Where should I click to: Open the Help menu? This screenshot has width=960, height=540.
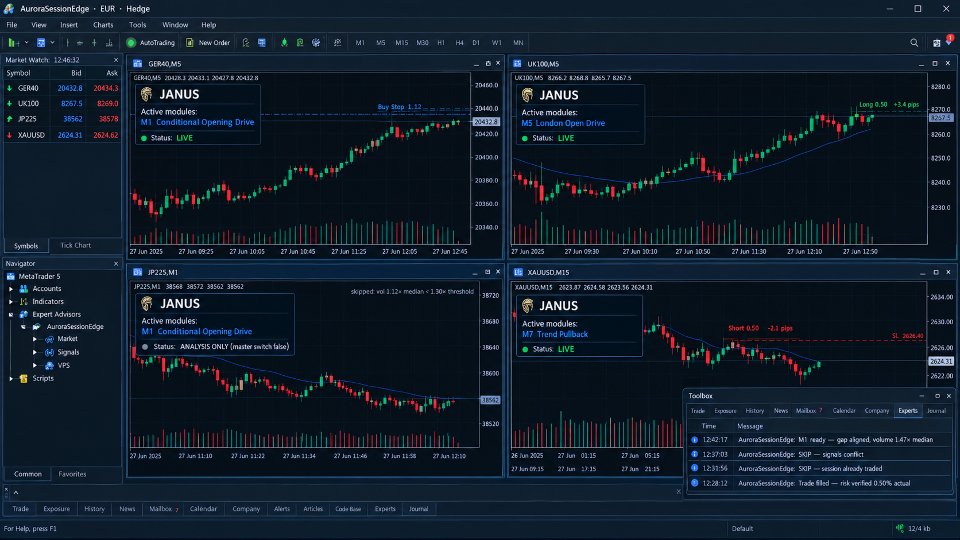click(208, 25)
